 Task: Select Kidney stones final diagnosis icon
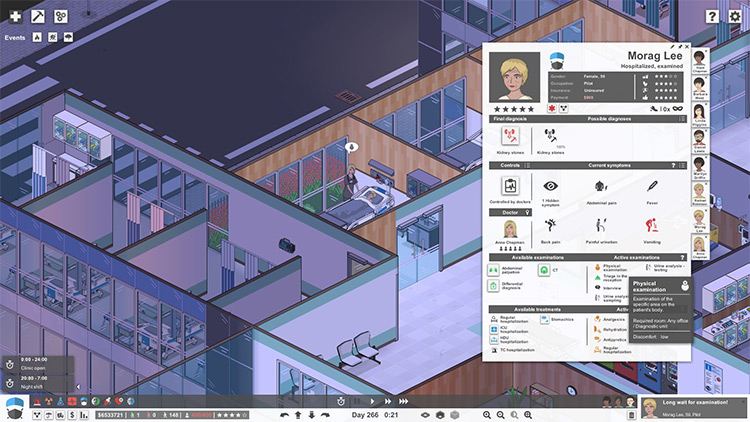[510, 136]
